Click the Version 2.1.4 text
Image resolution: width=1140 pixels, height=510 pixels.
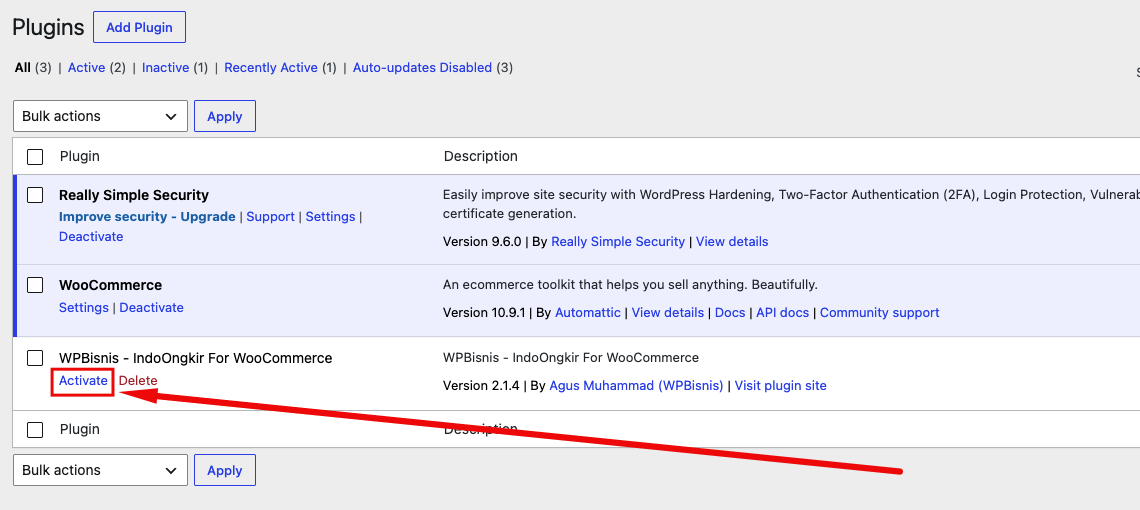pyautogui.click(x=481, y=386)
